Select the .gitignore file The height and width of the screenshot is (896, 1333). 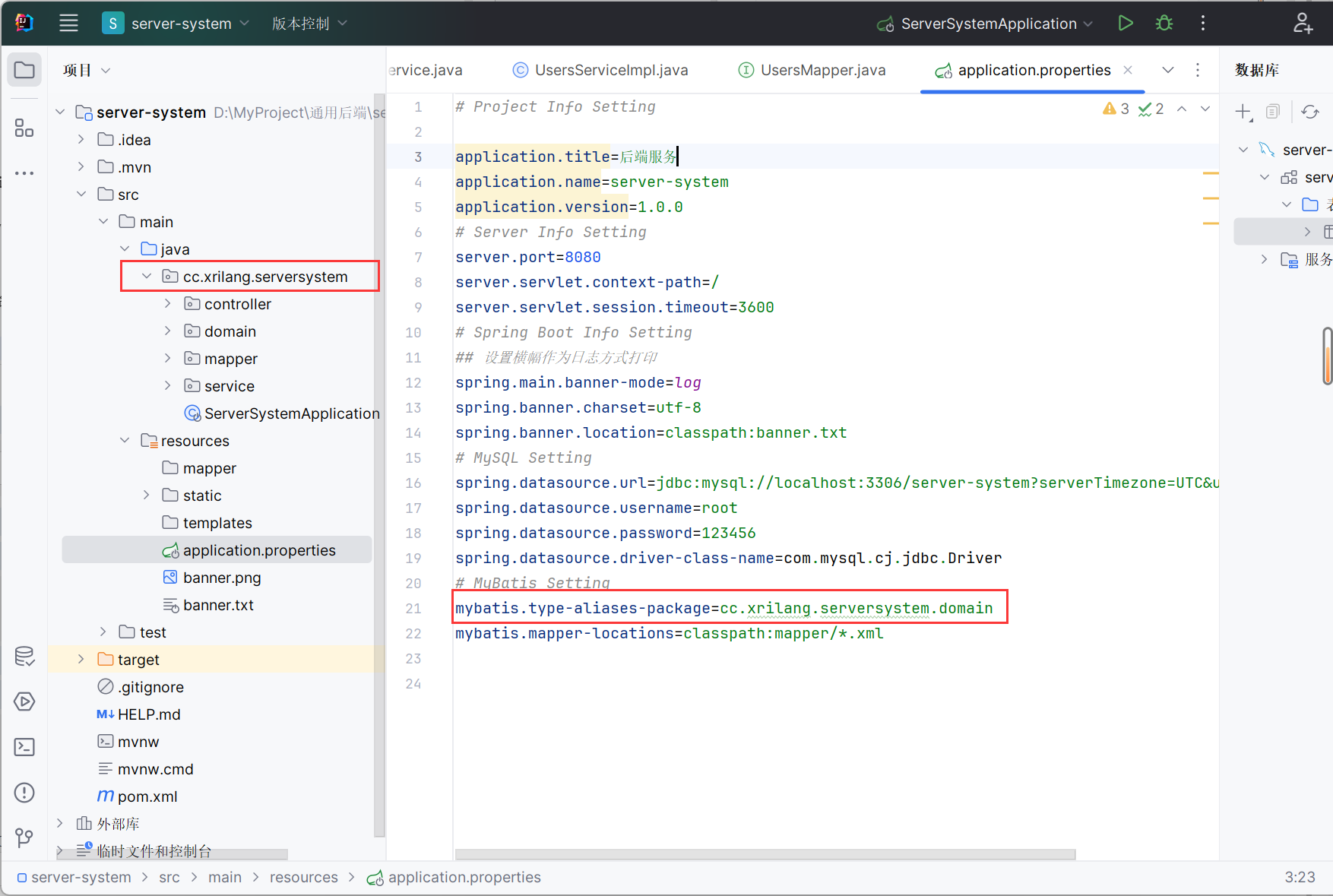141,687
